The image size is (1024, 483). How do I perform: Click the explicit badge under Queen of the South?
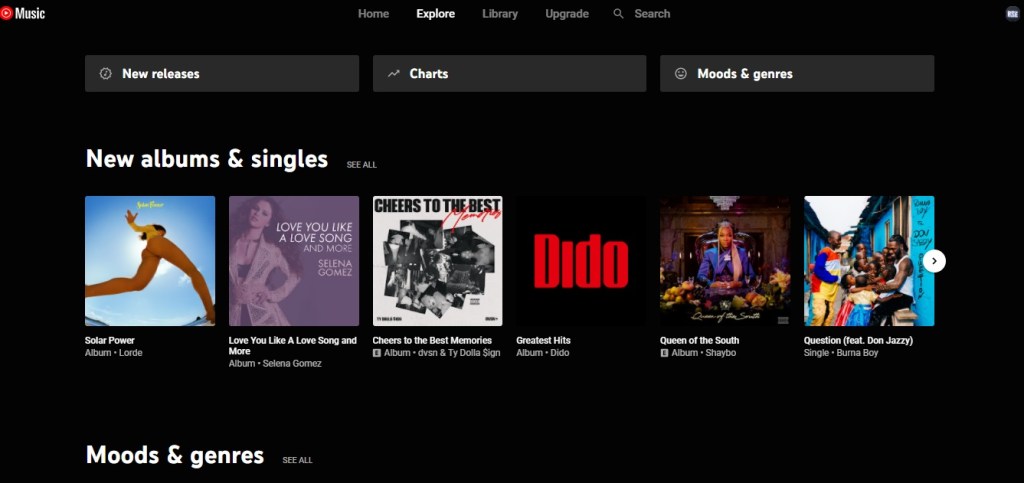click(664, 353)
